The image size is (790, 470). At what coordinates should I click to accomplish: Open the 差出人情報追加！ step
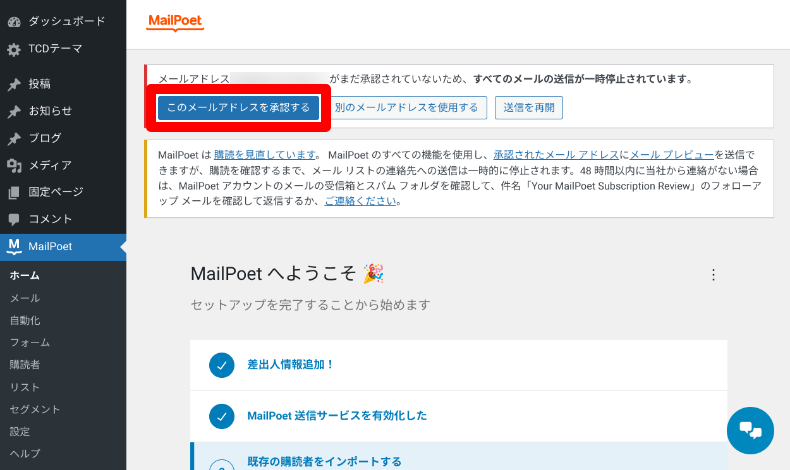pyautogui.click(x=458, y=365)
